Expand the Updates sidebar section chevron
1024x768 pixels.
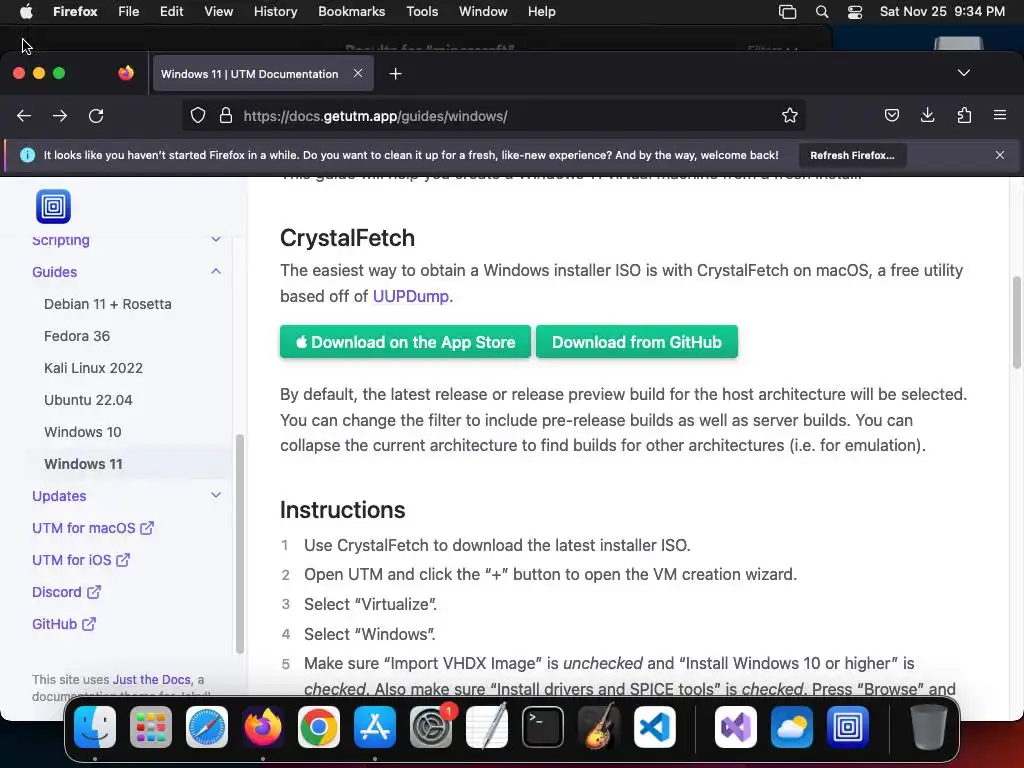216,496
